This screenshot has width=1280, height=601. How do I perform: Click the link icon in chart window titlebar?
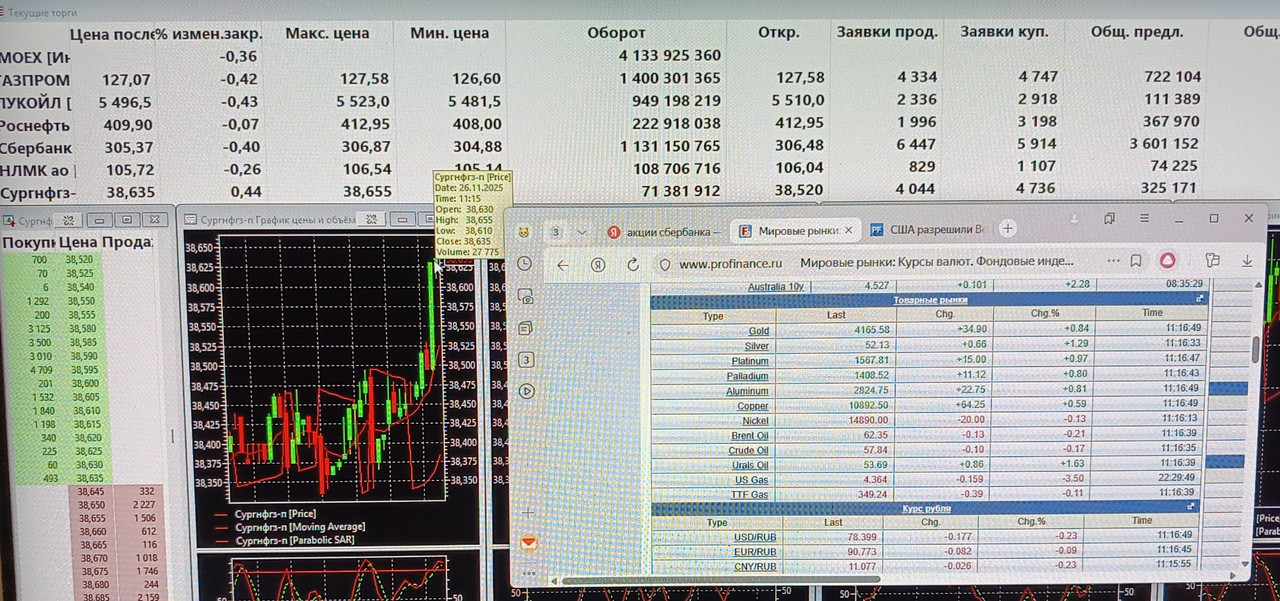click(x=371, y=218)
